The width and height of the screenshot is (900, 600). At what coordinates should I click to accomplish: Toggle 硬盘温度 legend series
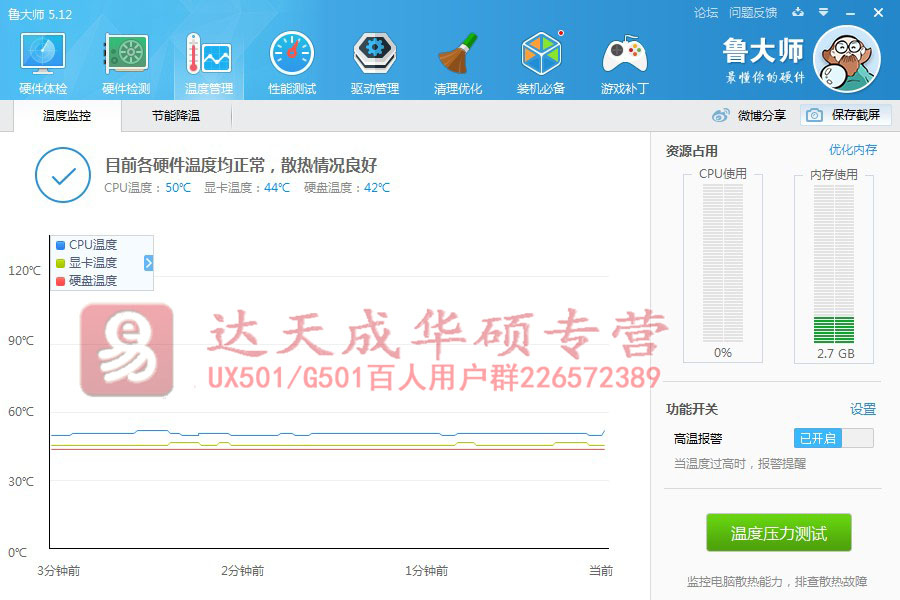(87, 281)
